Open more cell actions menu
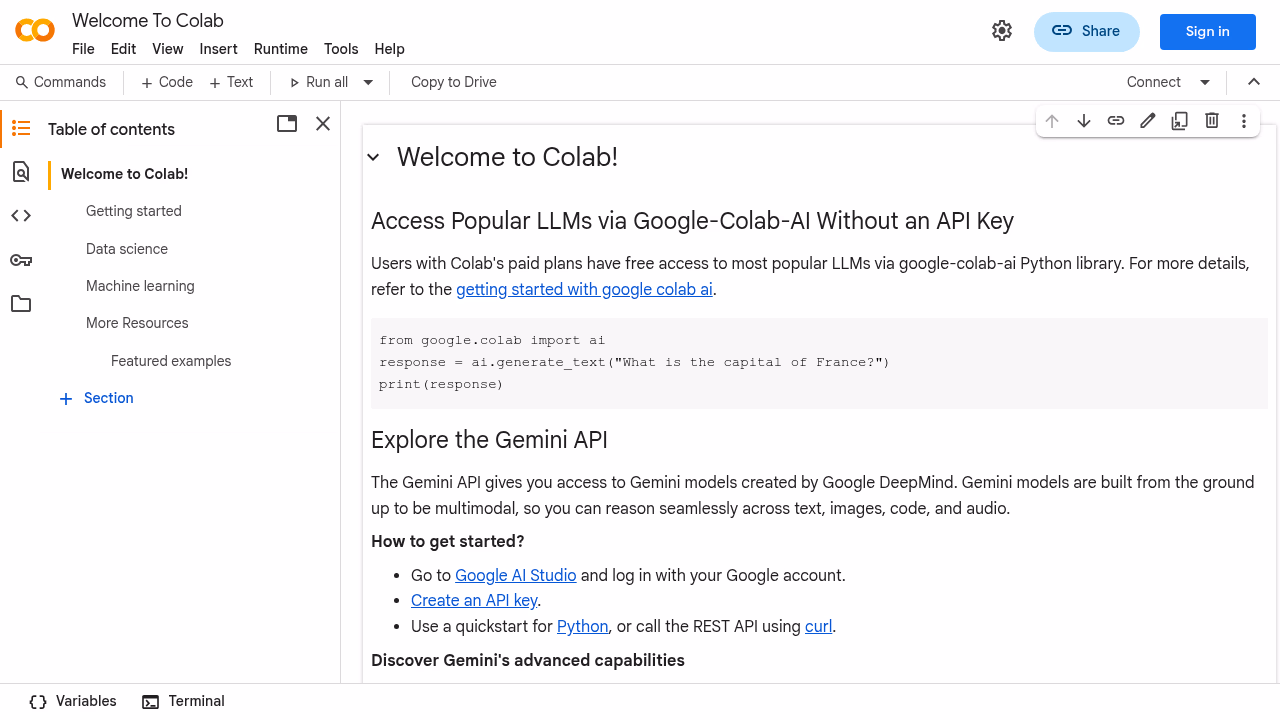Viewport: 1280px width, 720px height. click(1244, 121)
